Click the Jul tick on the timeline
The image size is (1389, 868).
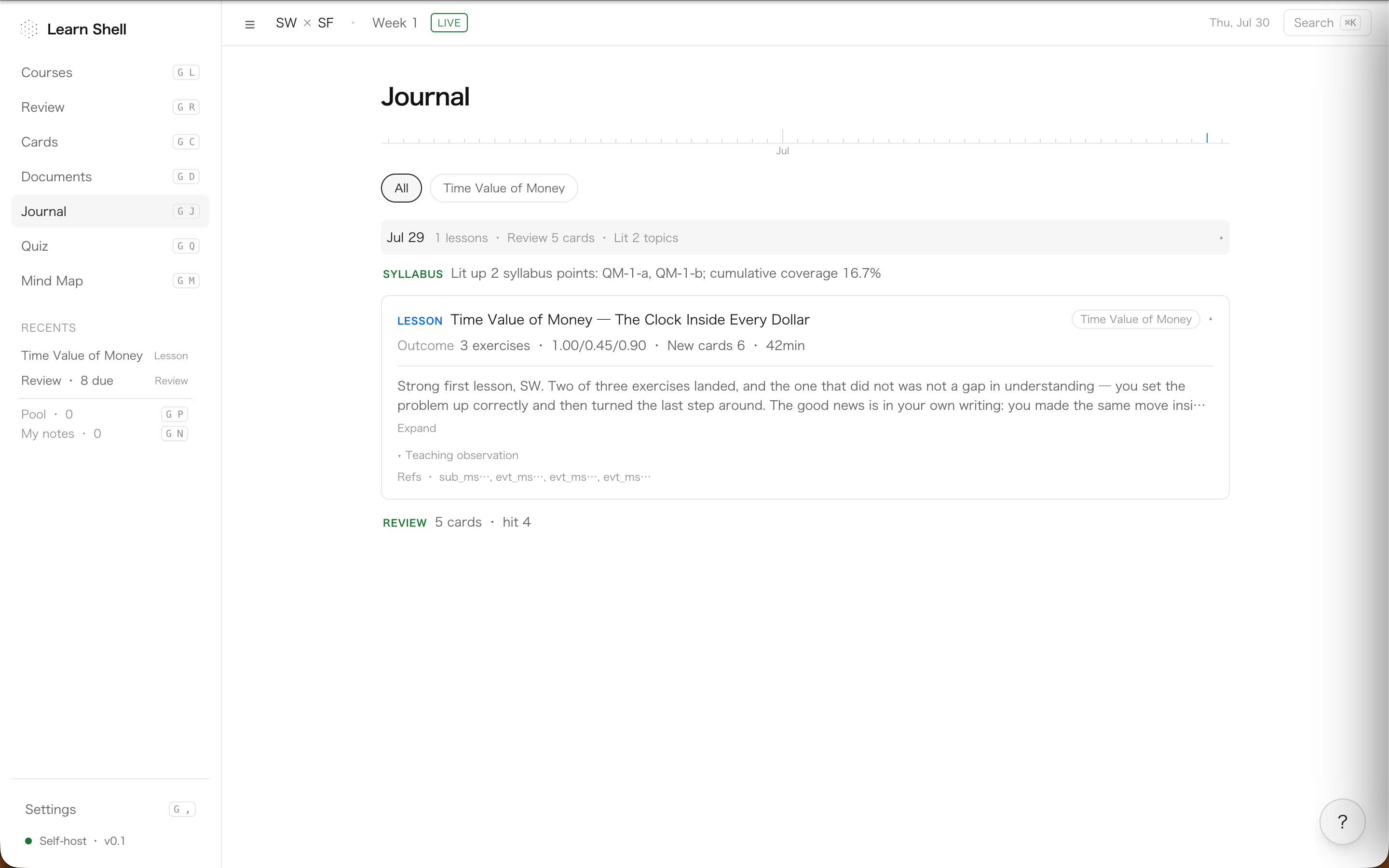coord(782,136)
